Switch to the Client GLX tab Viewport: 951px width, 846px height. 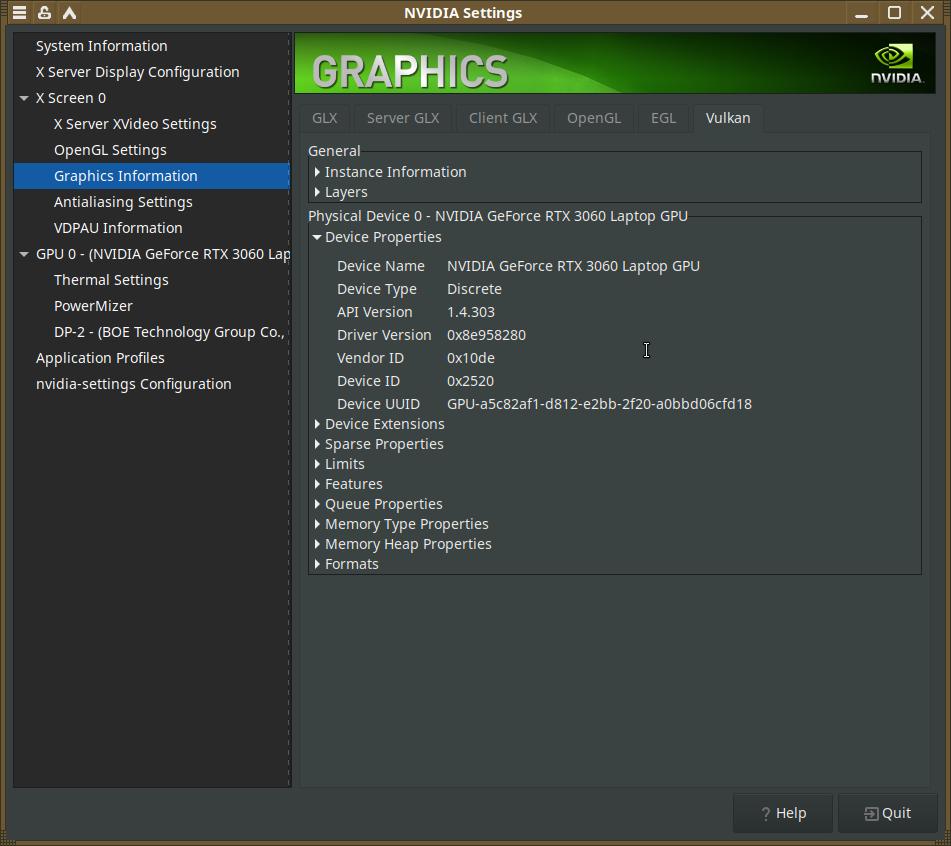[503, 118]
